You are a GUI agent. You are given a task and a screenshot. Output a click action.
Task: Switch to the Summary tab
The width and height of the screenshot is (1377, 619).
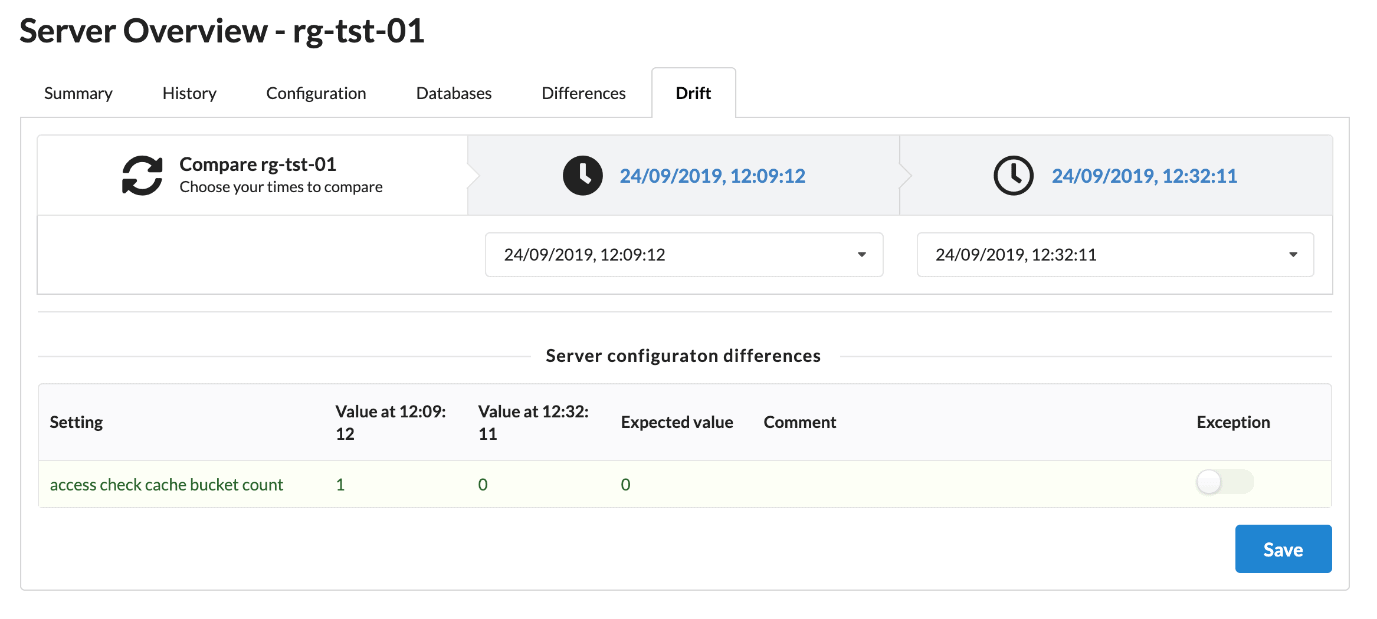(x=78, y=93)
